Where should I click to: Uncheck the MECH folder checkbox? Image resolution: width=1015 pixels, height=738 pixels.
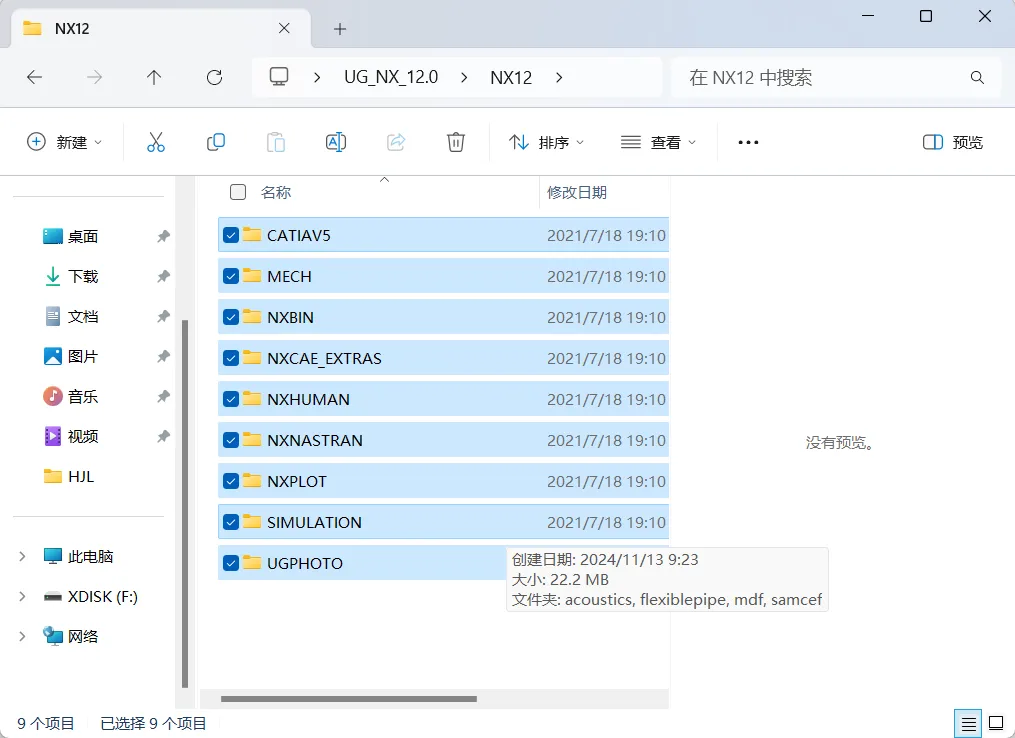(x=230, y=276)
